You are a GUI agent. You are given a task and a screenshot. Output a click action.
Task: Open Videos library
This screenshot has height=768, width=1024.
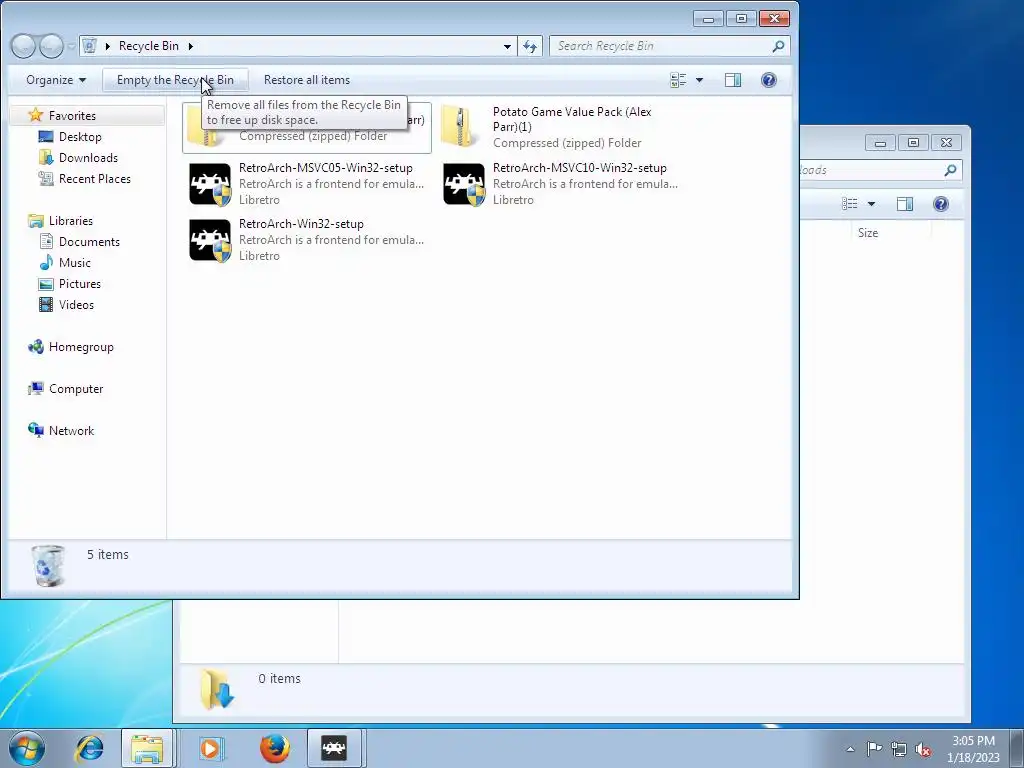coord(76,304)
